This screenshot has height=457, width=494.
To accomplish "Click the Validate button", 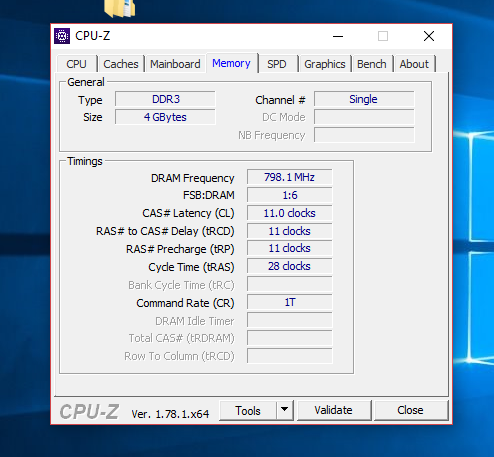I will pyautogui.click(x=333, y=410).
